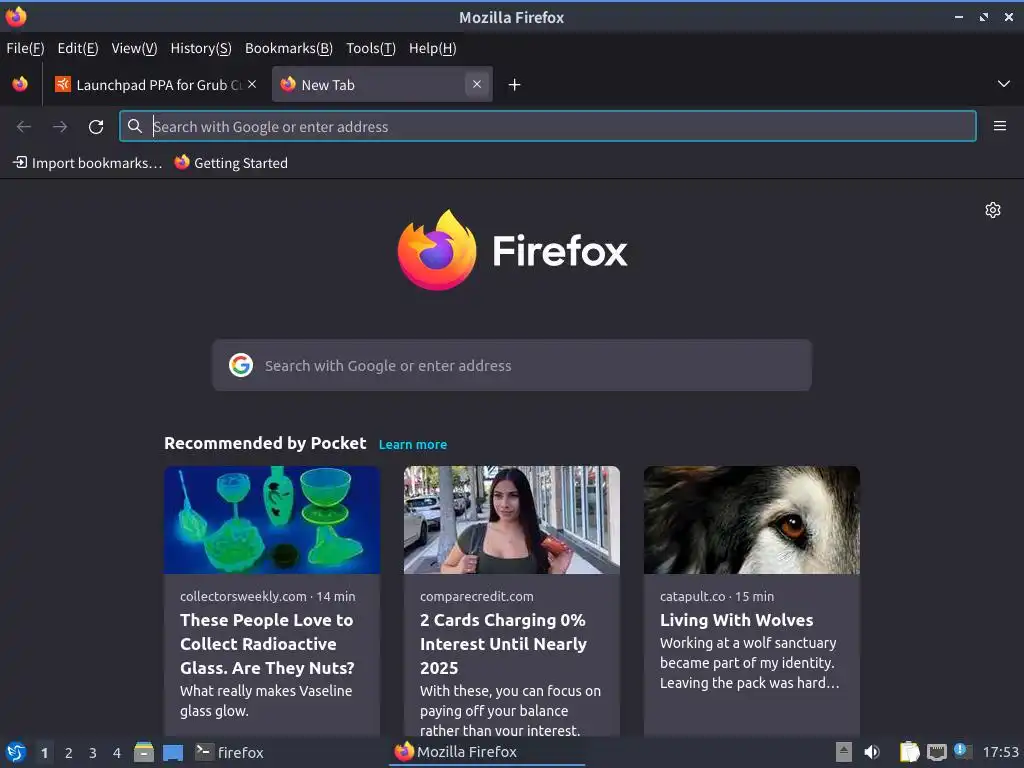The image size is (1024, 768).
Task: Click the Google logo in search box
Action: [x=241, y=365]
